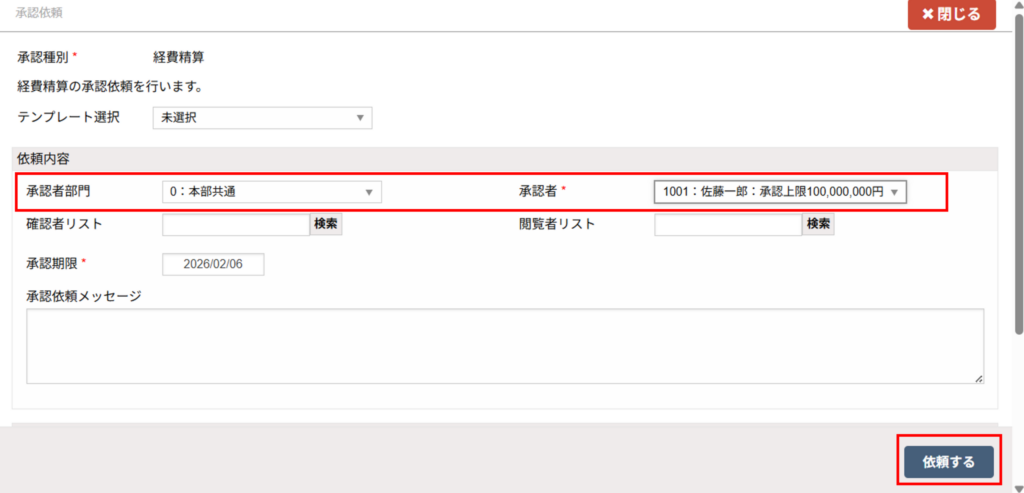Viewport: 1024px width, 493px height.
Task: Click the scrollbar down arrow
Action: tap(1018, 486)
